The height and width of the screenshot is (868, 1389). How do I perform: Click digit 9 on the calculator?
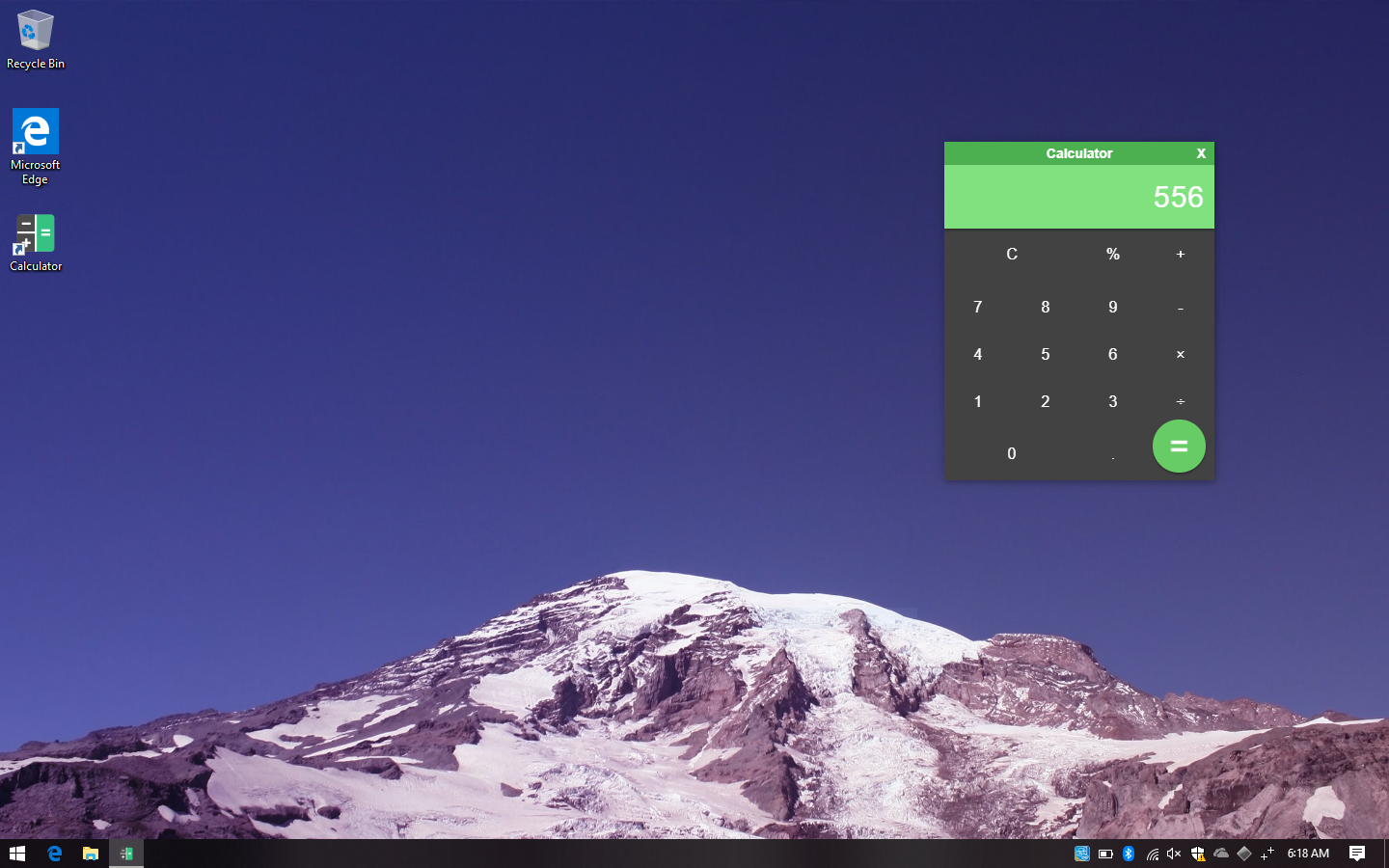coord(1113,308)
